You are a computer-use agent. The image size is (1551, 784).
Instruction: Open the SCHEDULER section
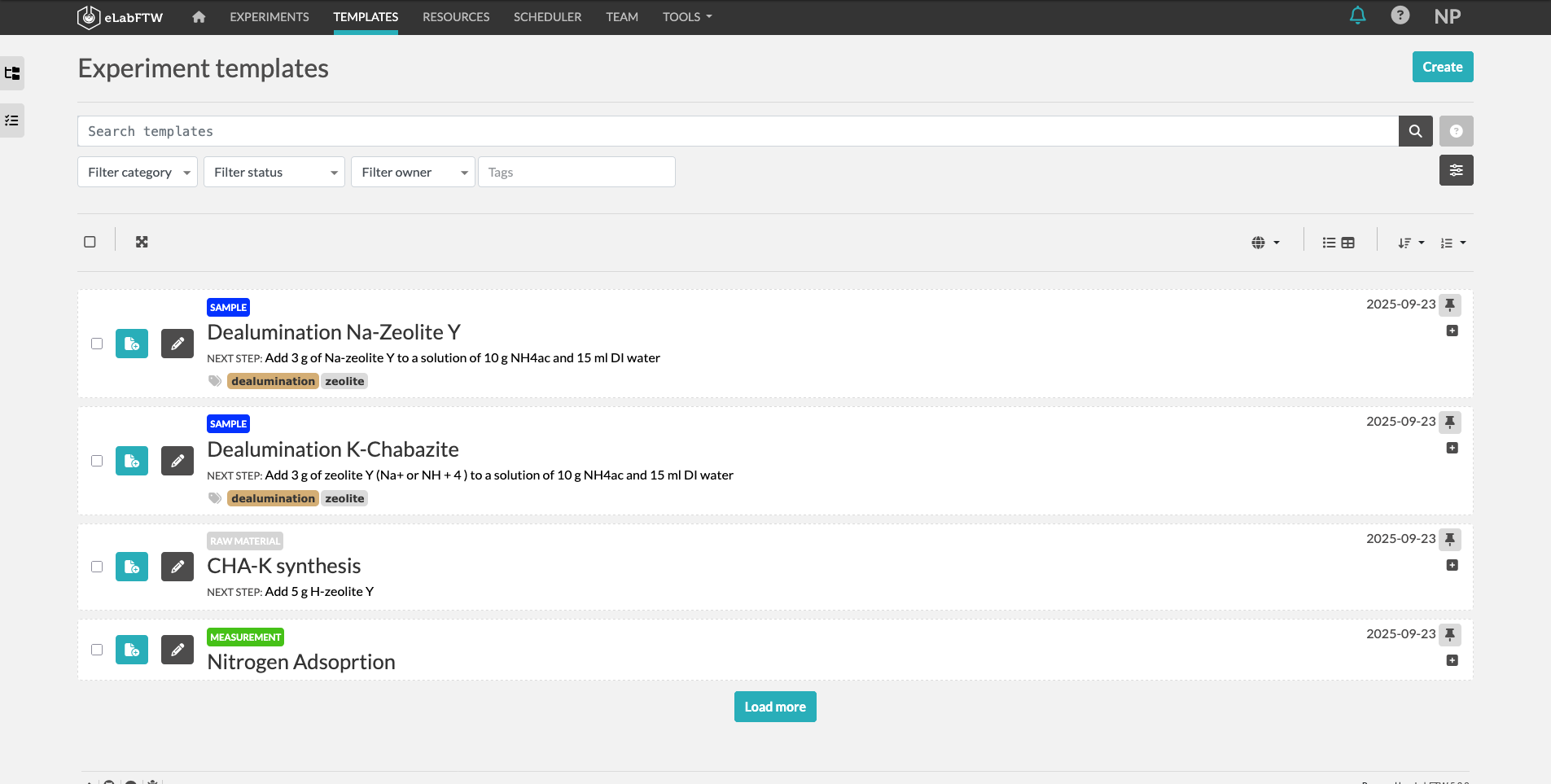pyautogui.click(x=546, y=16)
